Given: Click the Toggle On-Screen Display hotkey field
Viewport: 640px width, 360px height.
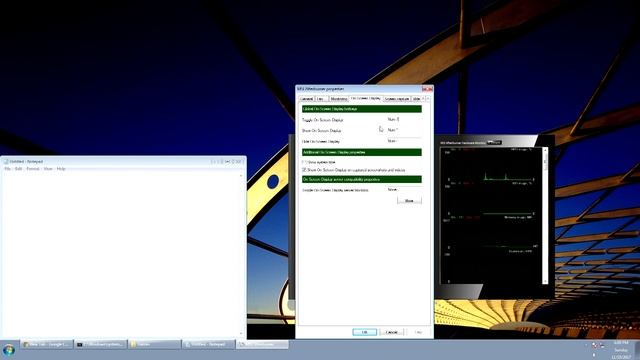Looking at the screenshot, I should [x=404, y=120].
